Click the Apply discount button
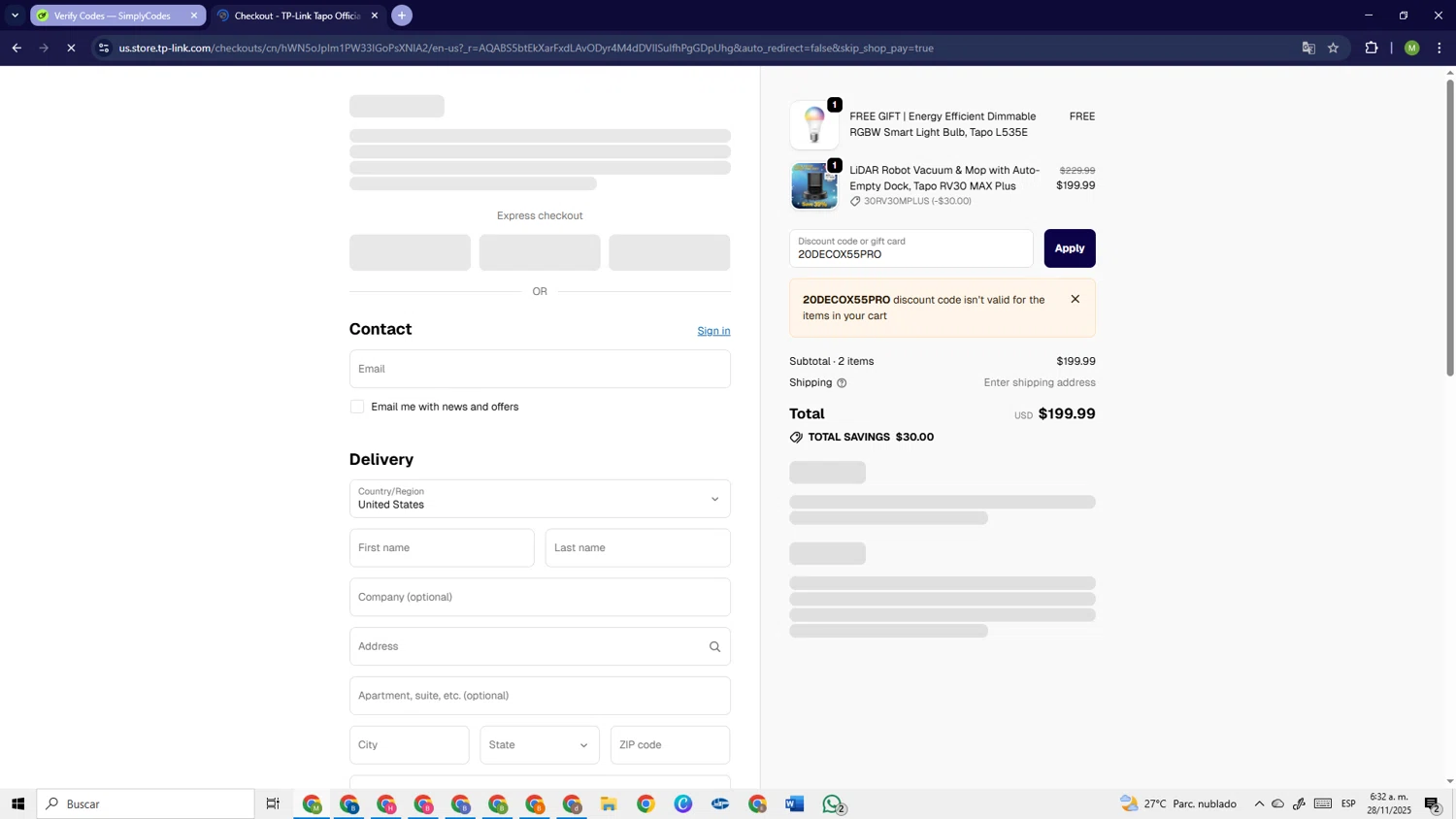The width and height of the screenshot is (1456, 819). click(1070, 248)
